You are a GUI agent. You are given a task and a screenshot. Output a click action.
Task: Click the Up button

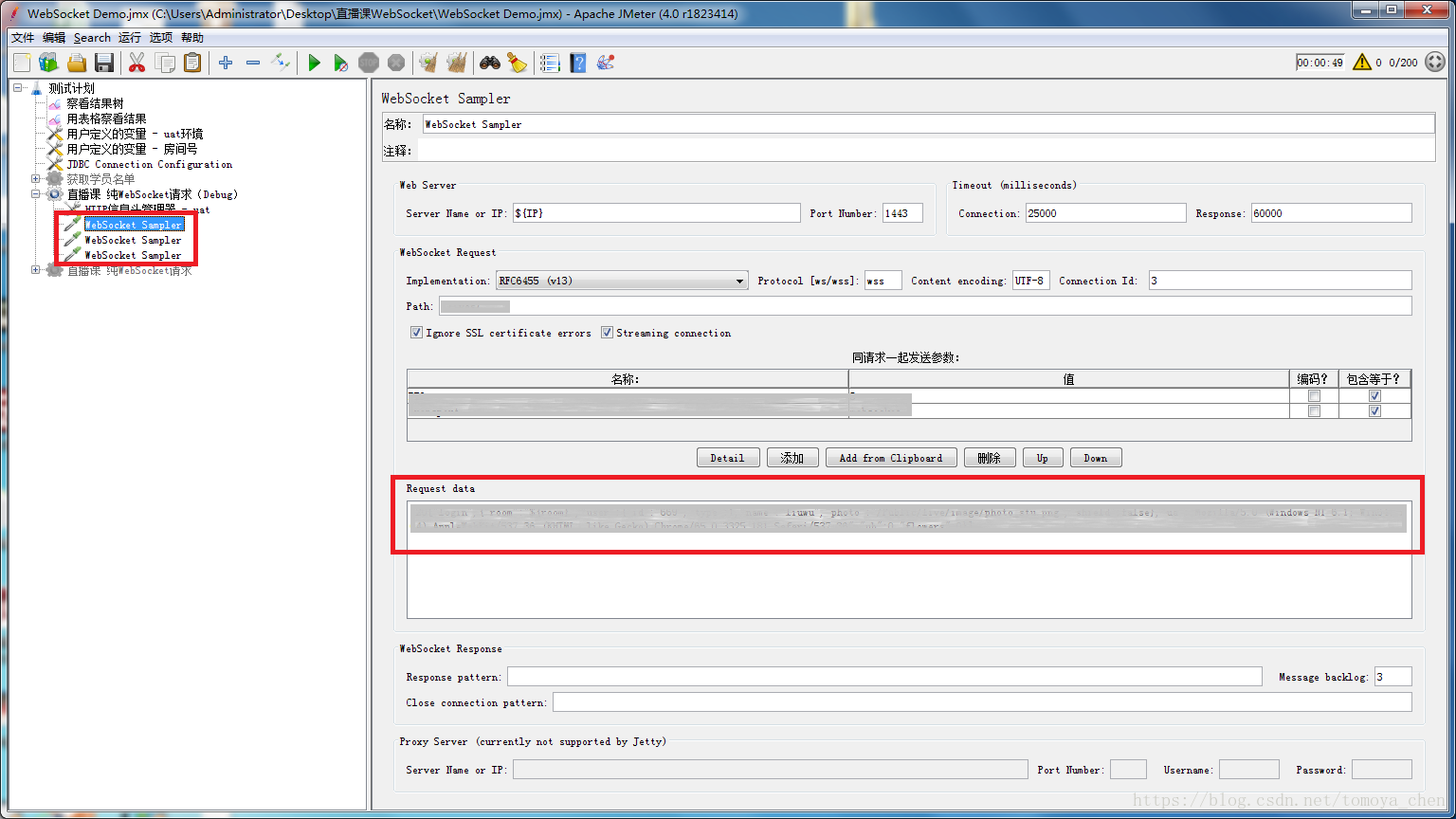pyautogui.click(x=1043, y=458)
